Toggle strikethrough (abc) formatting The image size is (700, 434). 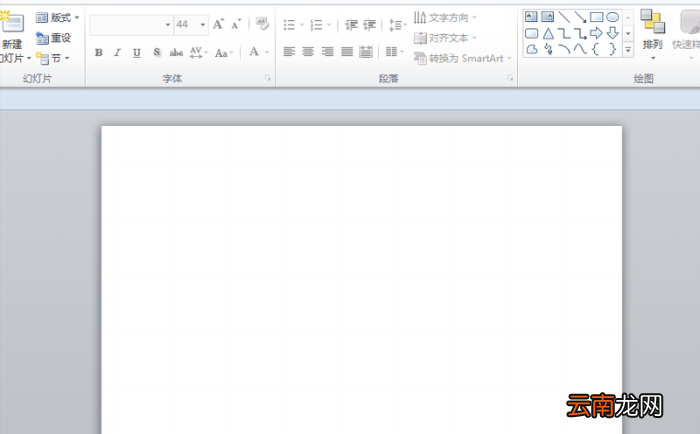click(176, 53)
